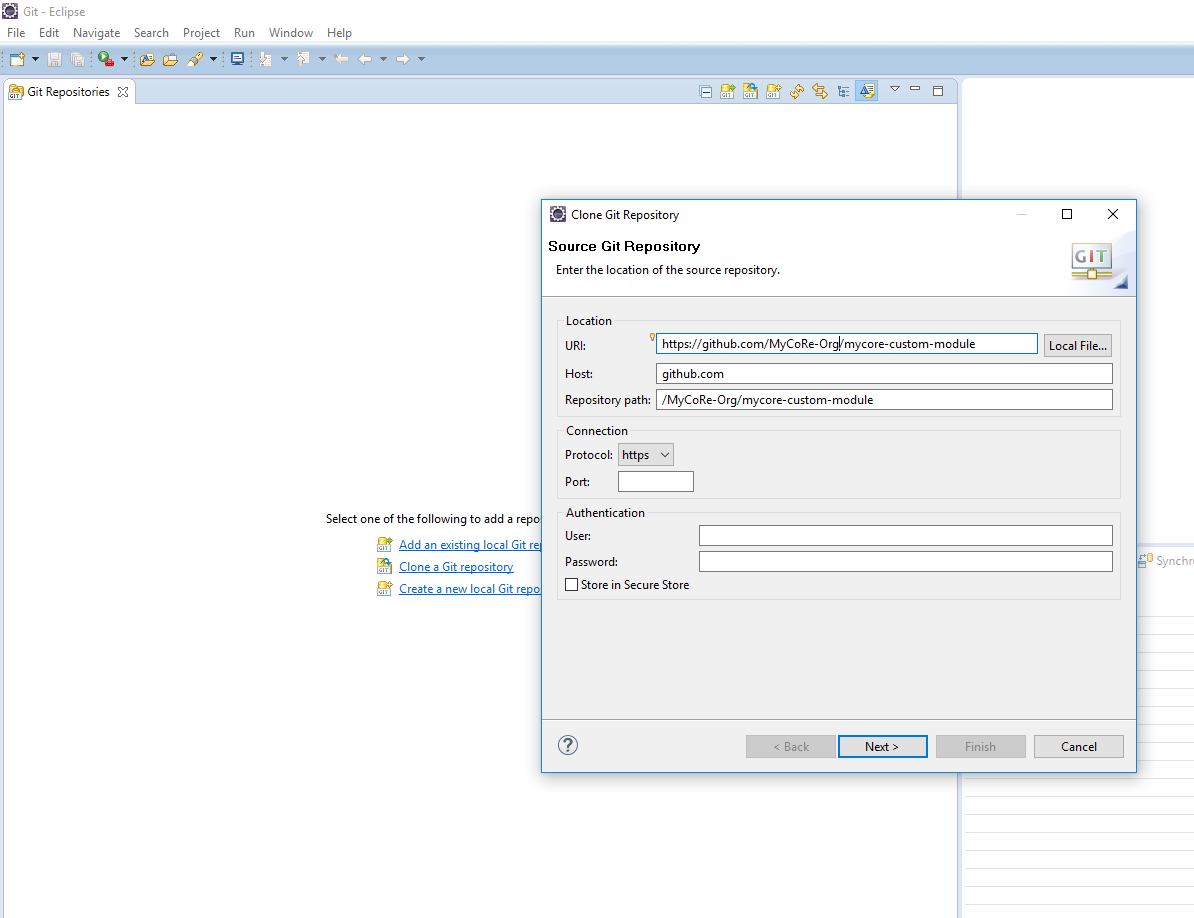Click the dialog help question mark icon
The image size is (1194, 918).
point(568,745)
